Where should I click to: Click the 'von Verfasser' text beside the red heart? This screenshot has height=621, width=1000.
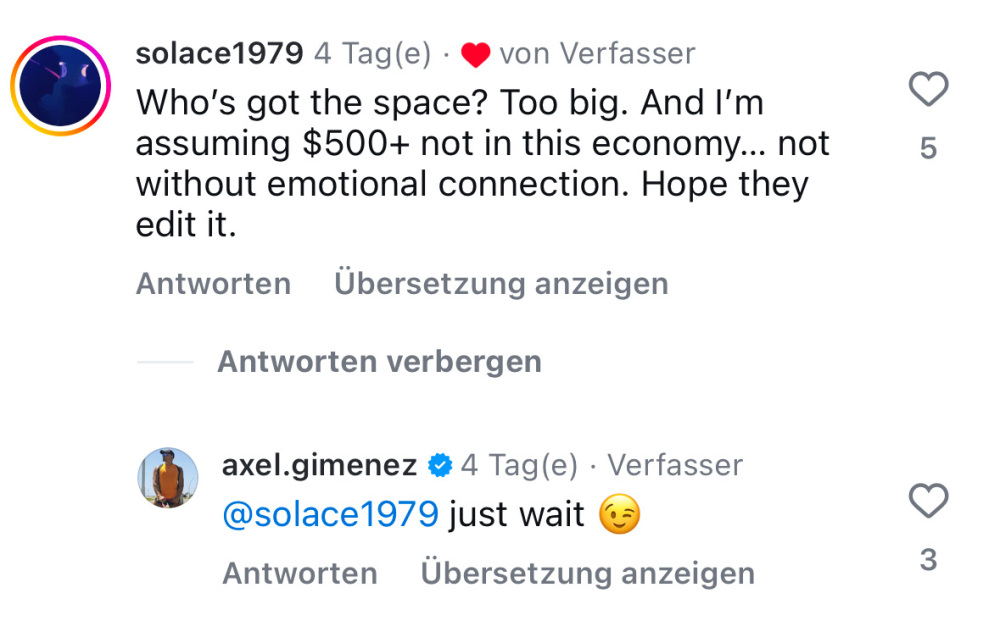(x=597, y=54)
